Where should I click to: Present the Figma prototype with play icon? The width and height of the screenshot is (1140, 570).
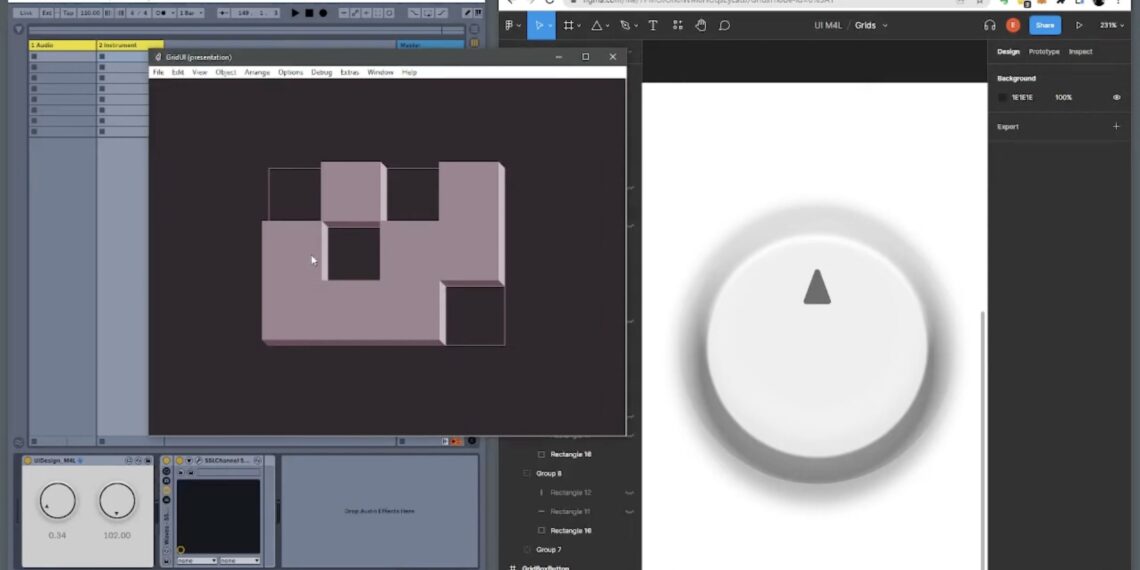[x=1079, y=25]
